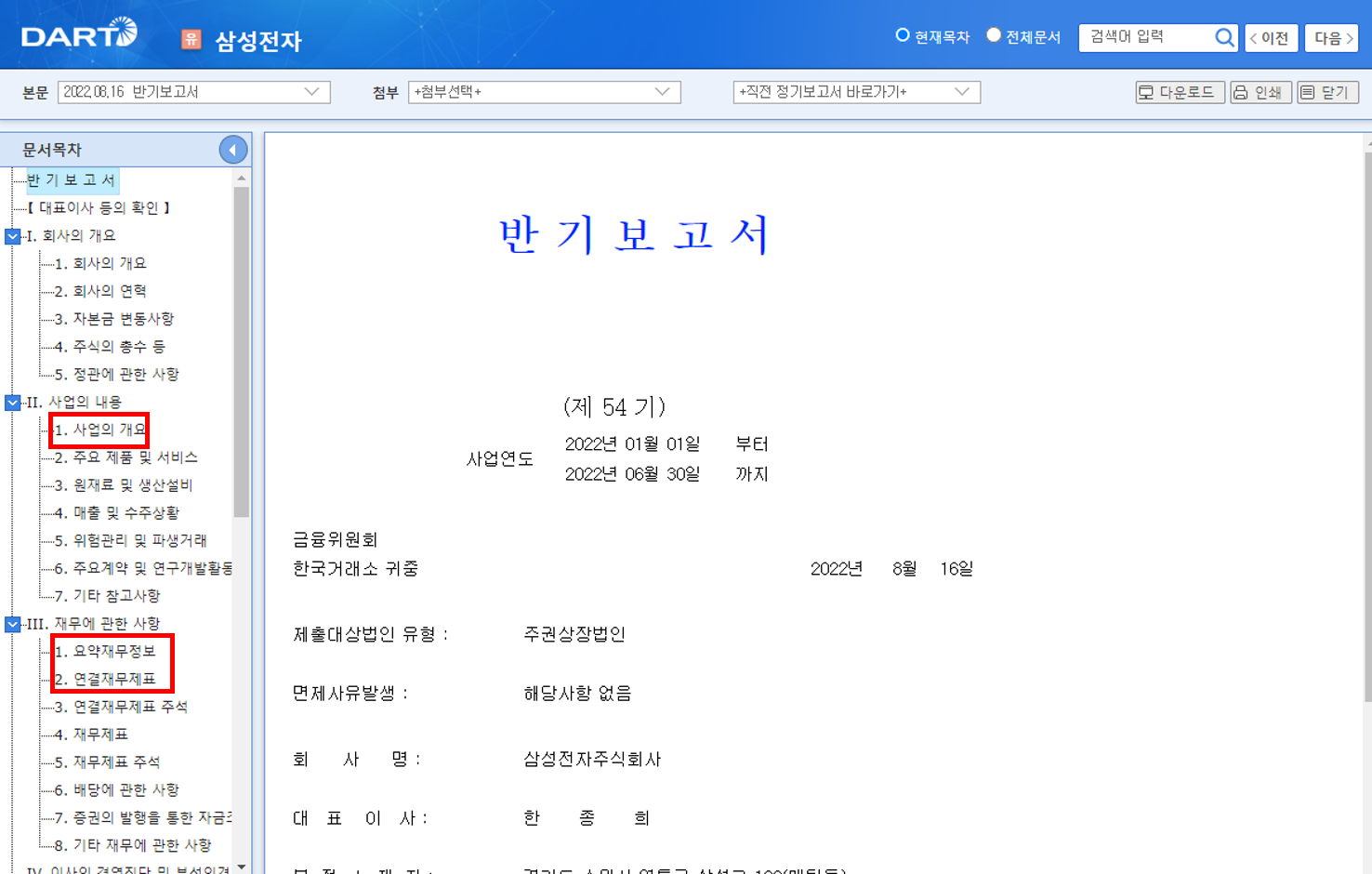The height and width of the screenshot is (874, 1372).
Task: Click the 이전 navigation button
Action: (x=1272, y=37)
